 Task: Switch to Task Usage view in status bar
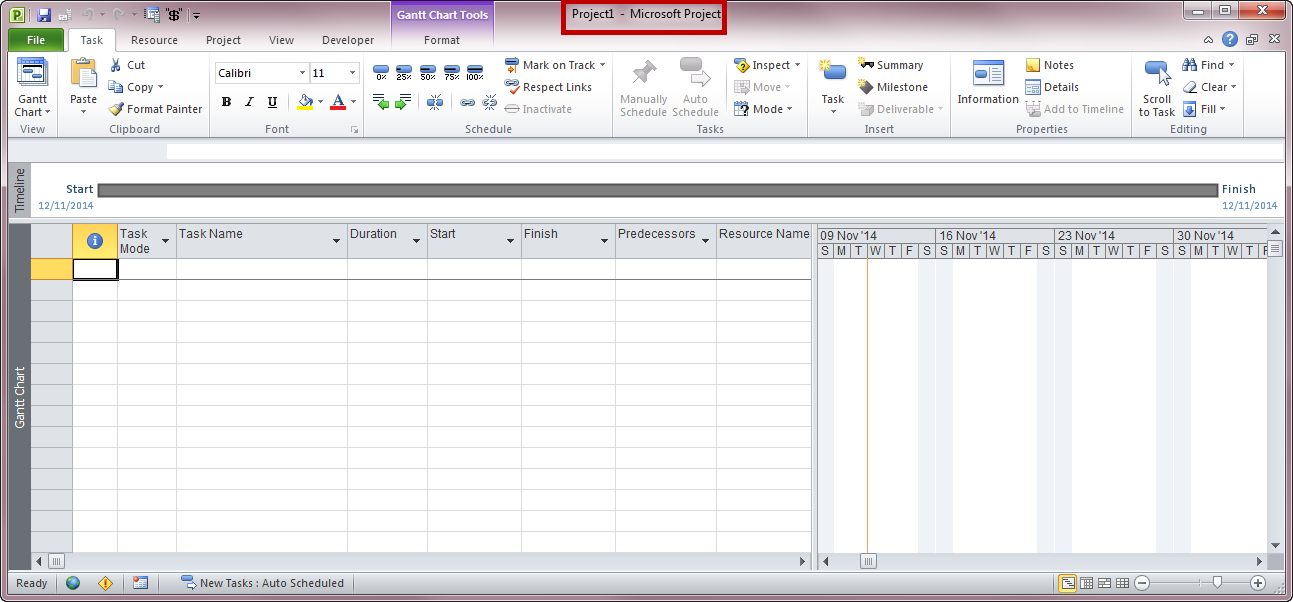point(1087,583)
